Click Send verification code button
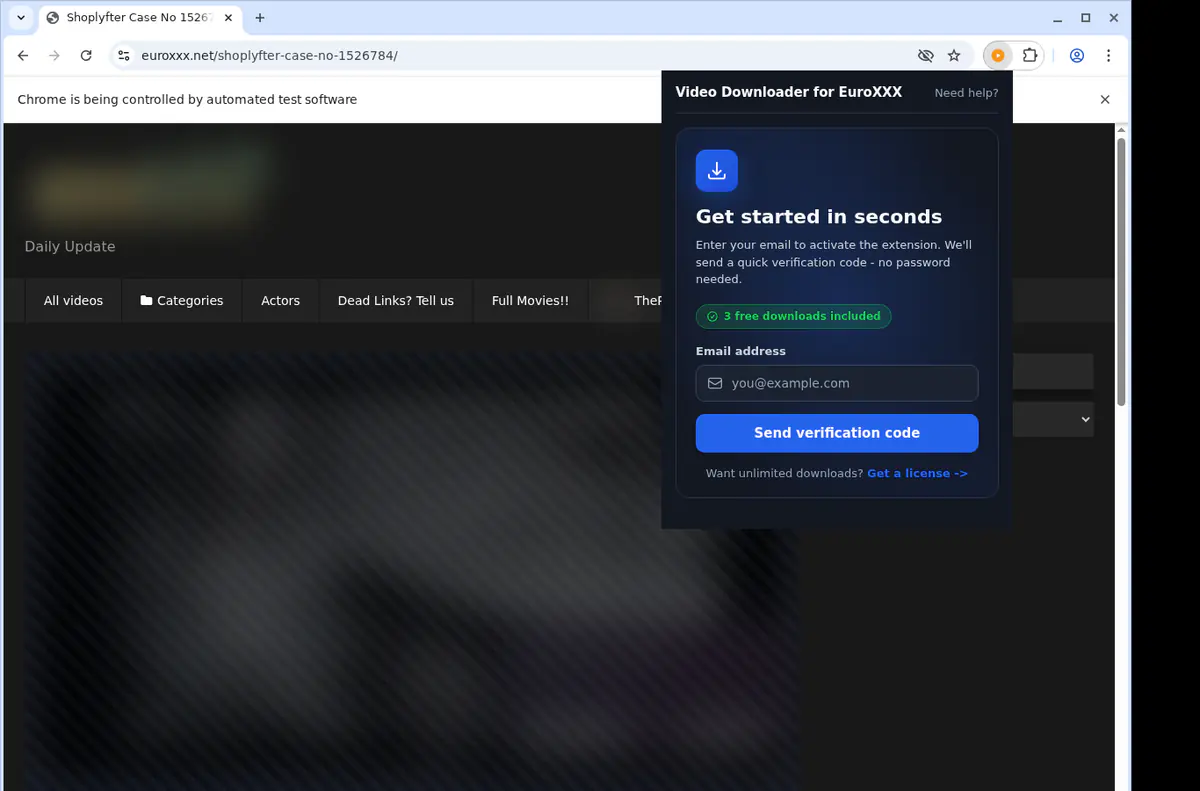This screenshot has height=791, width=1200. [837, 433]
